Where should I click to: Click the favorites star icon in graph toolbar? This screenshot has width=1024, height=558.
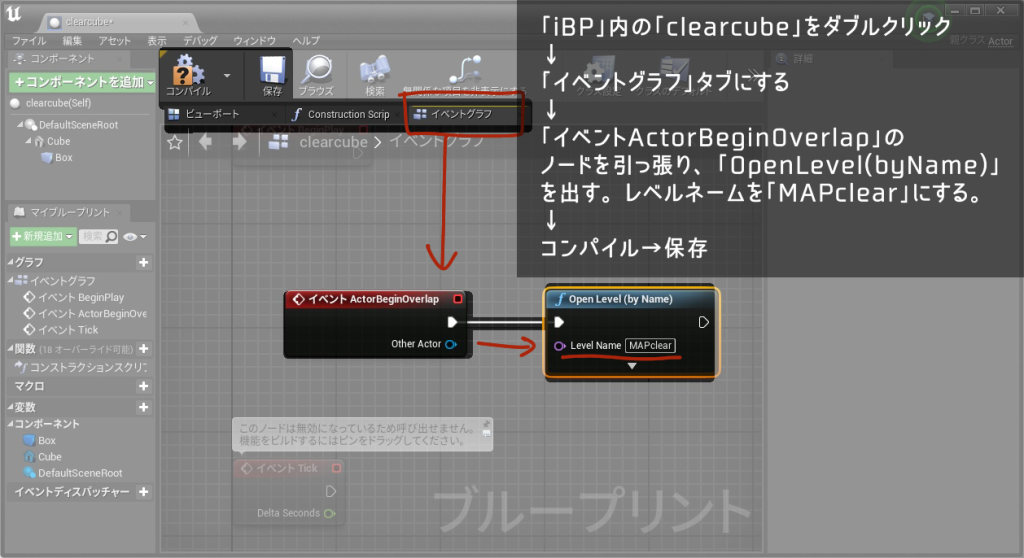175,143
